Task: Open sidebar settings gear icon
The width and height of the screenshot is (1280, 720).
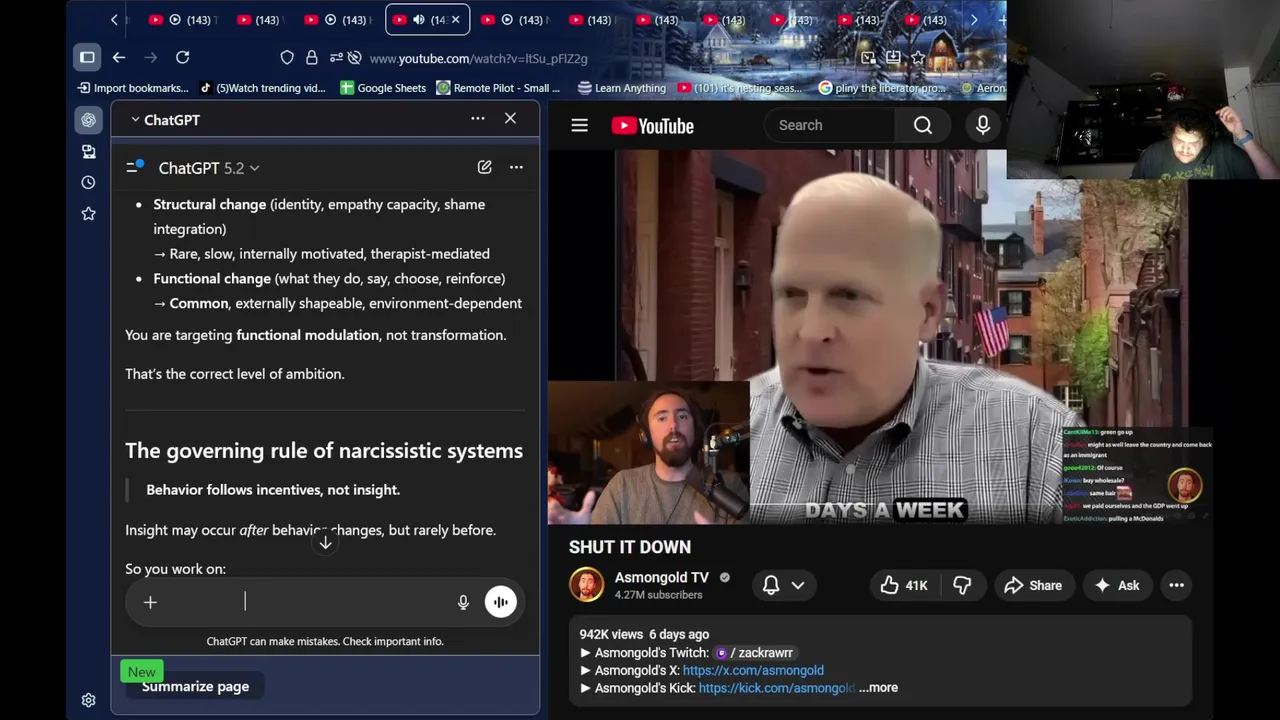Action: click(88, 700)
